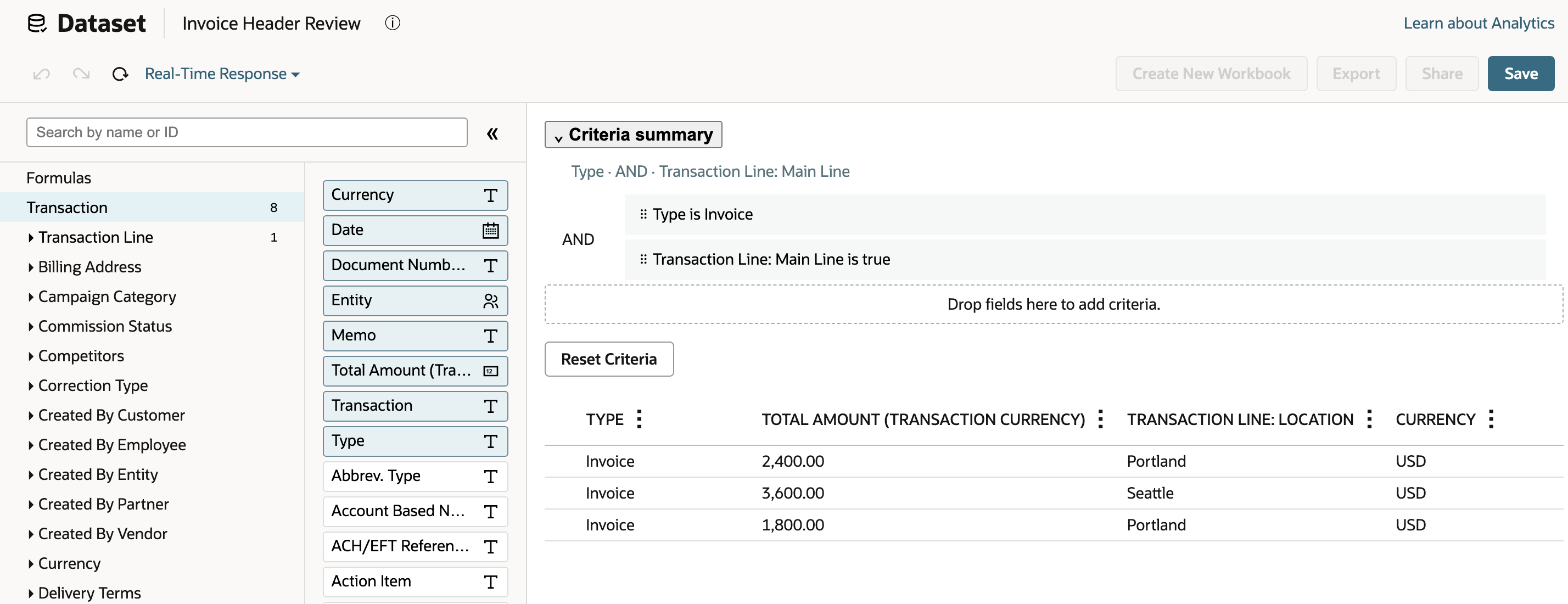Click the Type is Invoice criterion
This screenshot has height=604, width=1568.
click(x=1085, y=214)
